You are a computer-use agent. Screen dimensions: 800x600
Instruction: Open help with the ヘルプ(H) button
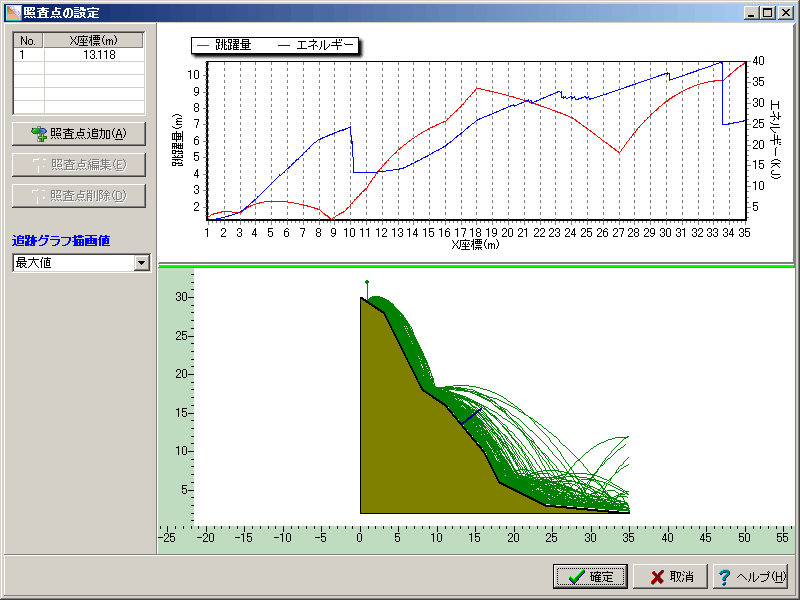[x=750, y=577]
